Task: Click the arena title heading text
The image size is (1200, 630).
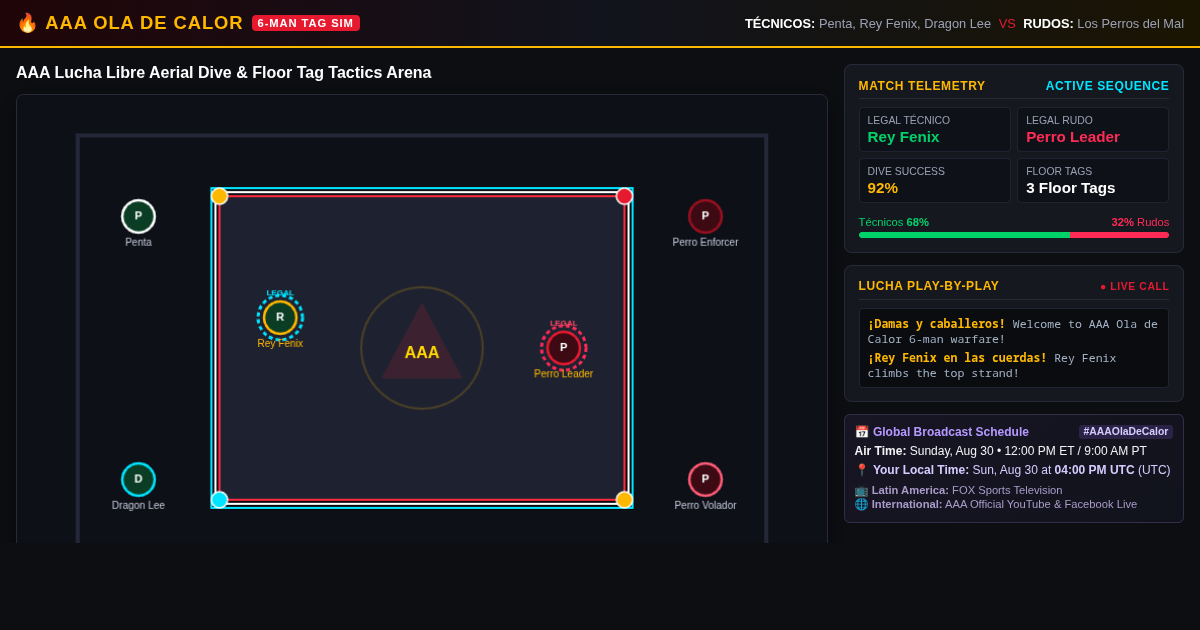Action: (224, 73)
